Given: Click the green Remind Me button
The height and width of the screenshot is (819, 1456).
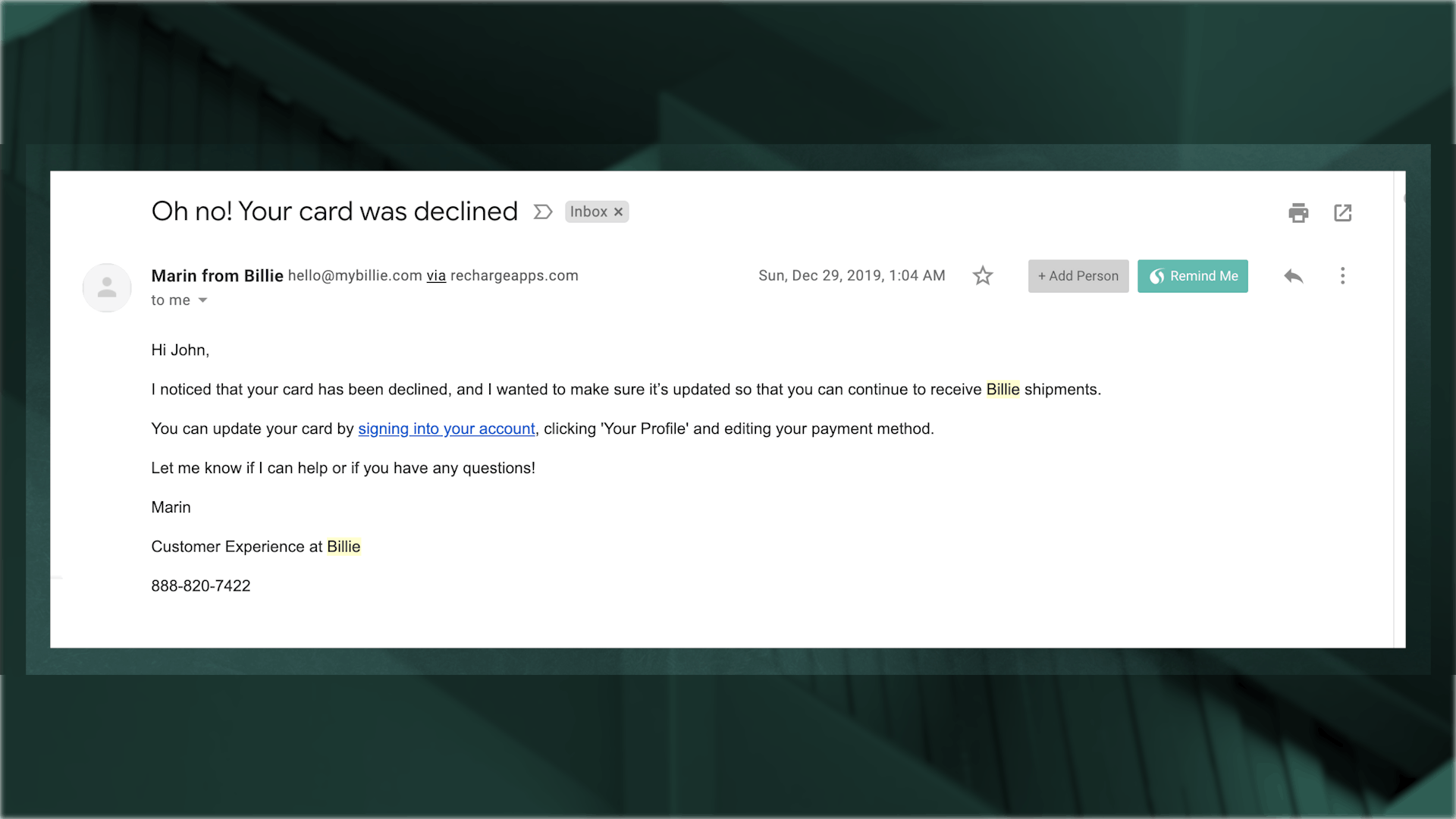Looking at the screenshot, I should click(x=1192, y=276).
